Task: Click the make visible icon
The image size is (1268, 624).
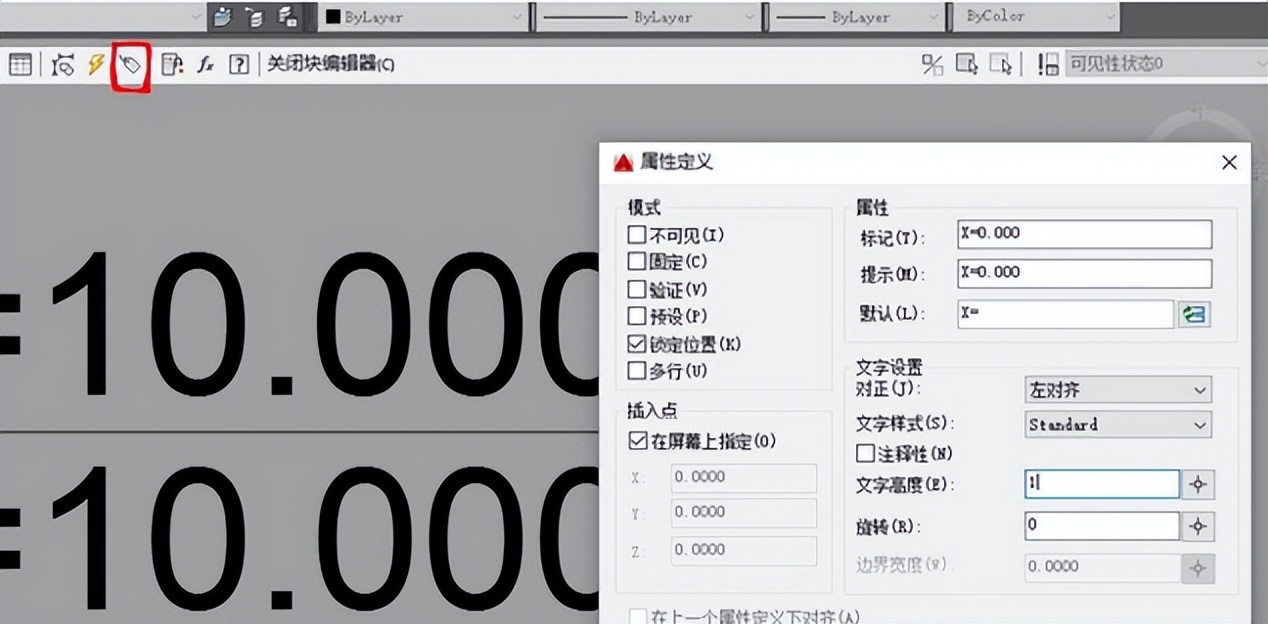Action: (966, 65)
